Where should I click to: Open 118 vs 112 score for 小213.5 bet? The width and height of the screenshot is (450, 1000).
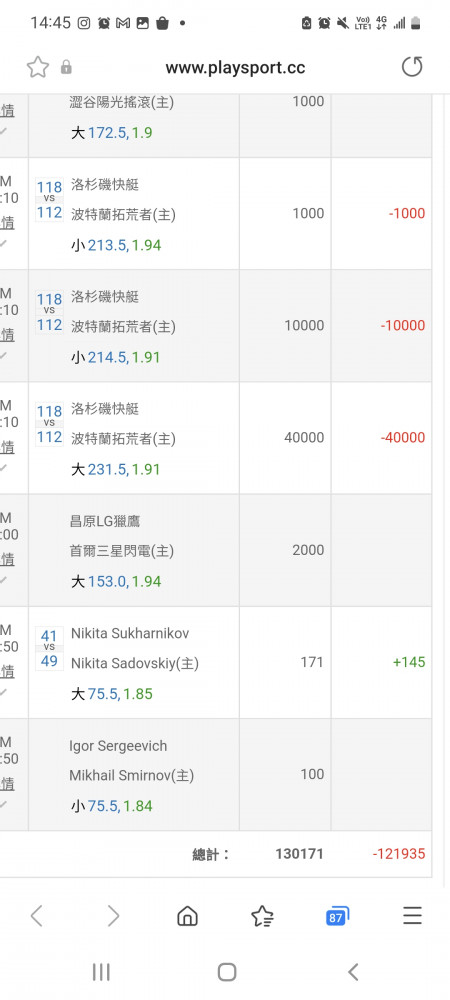coord(49,200)
